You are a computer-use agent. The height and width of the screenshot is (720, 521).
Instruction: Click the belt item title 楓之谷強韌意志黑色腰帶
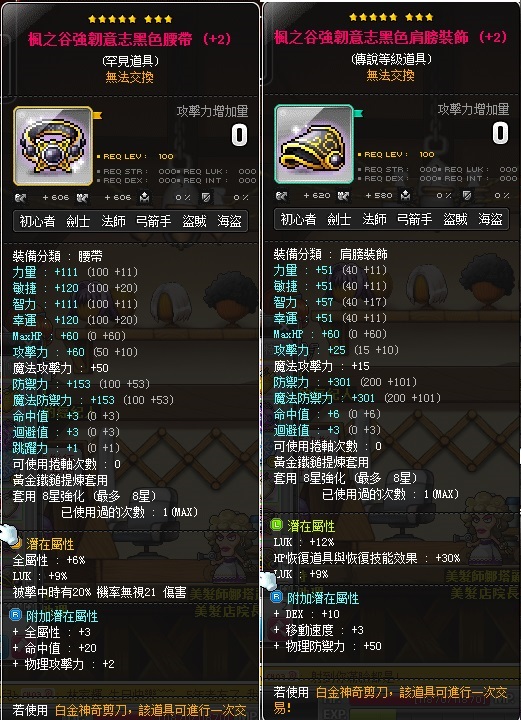pyautogui.click(x=110, y=39)
